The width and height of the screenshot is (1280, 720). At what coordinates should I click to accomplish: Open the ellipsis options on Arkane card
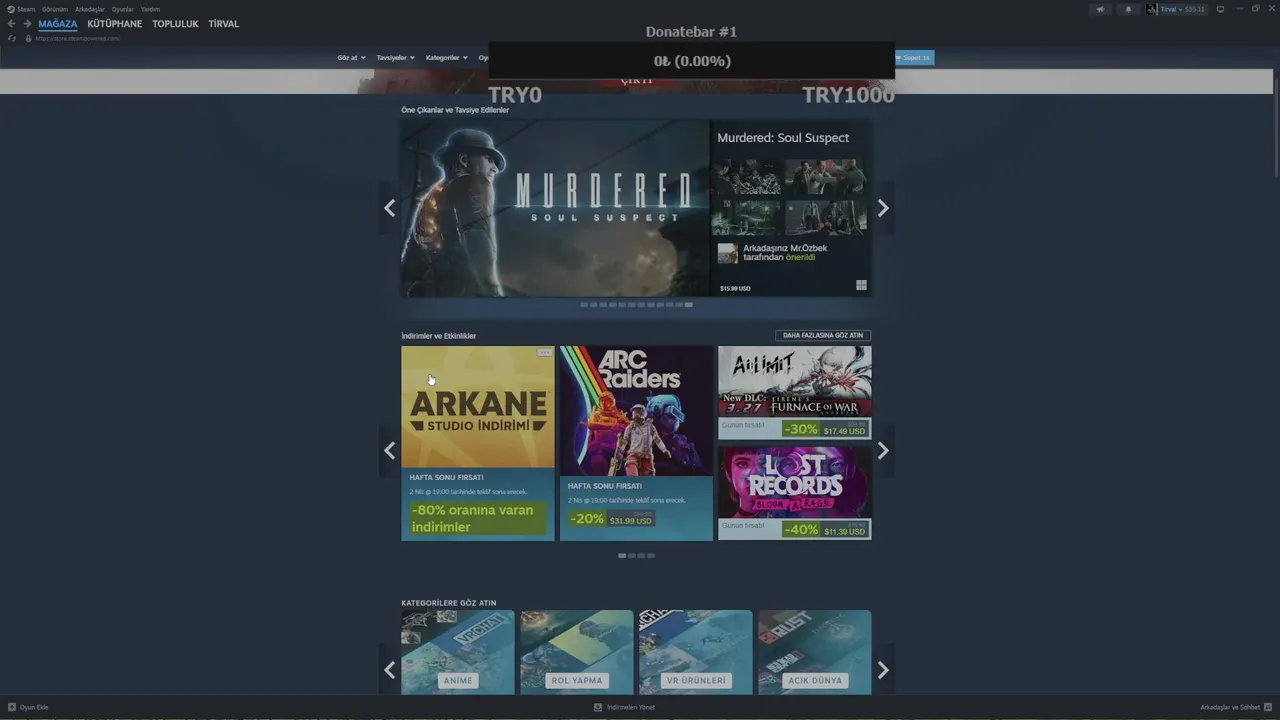click(x=544, y=353)
